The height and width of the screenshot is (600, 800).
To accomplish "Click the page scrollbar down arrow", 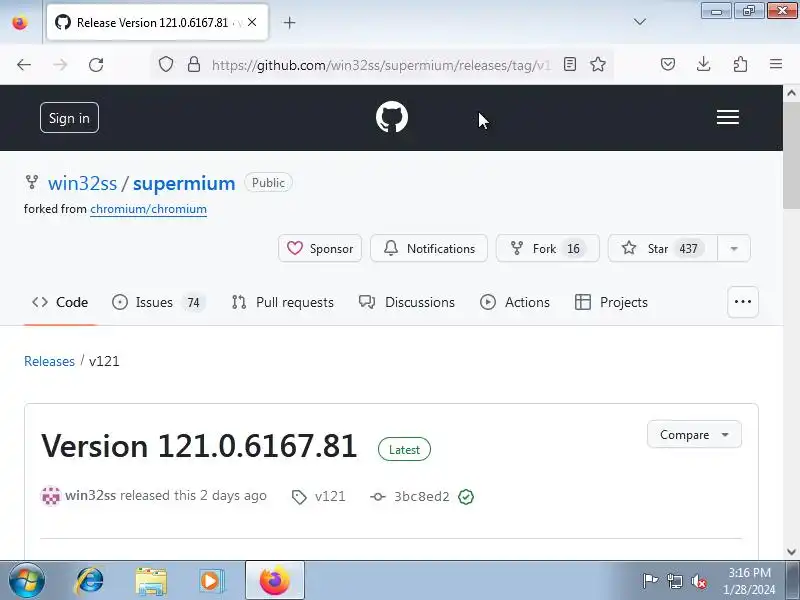I will point(791,552).
